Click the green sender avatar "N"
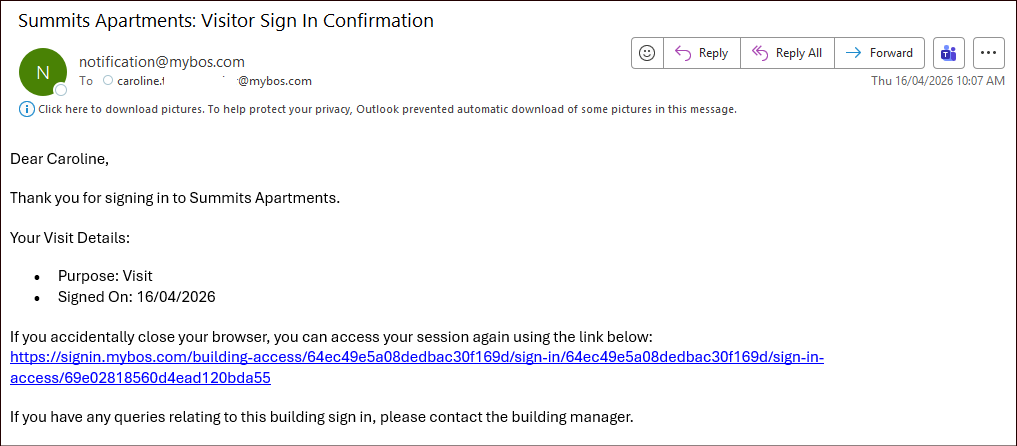Viewport: 1017px width, 446px height. pyautogui.click(x=42, y=71)
